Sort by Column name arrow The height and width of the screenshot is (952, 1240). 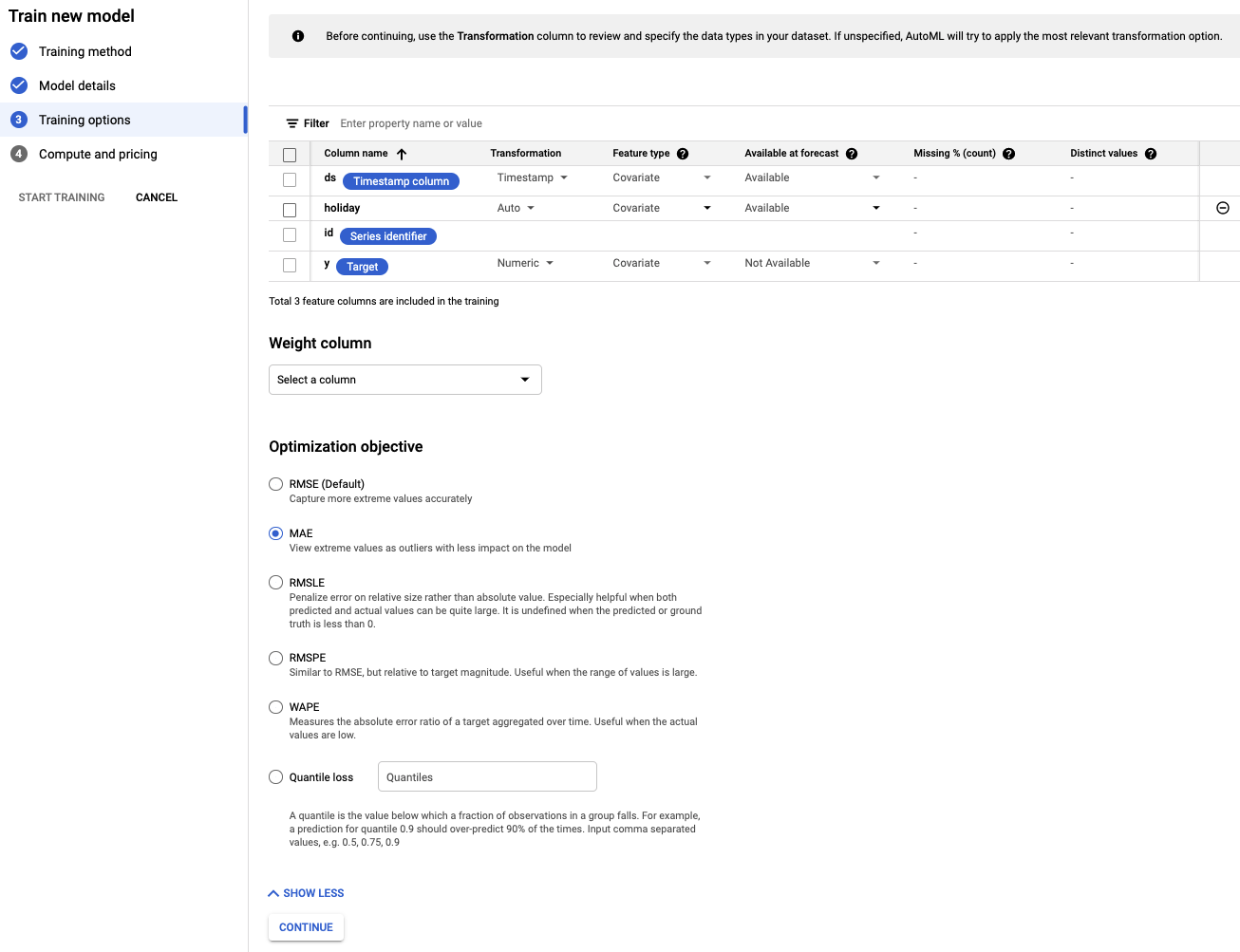tap(402, 154)
